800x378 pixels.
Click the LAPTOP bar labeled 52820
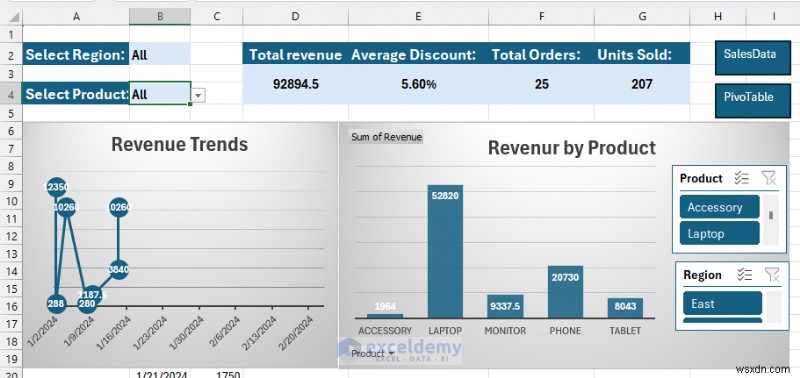tap(445, 251)
